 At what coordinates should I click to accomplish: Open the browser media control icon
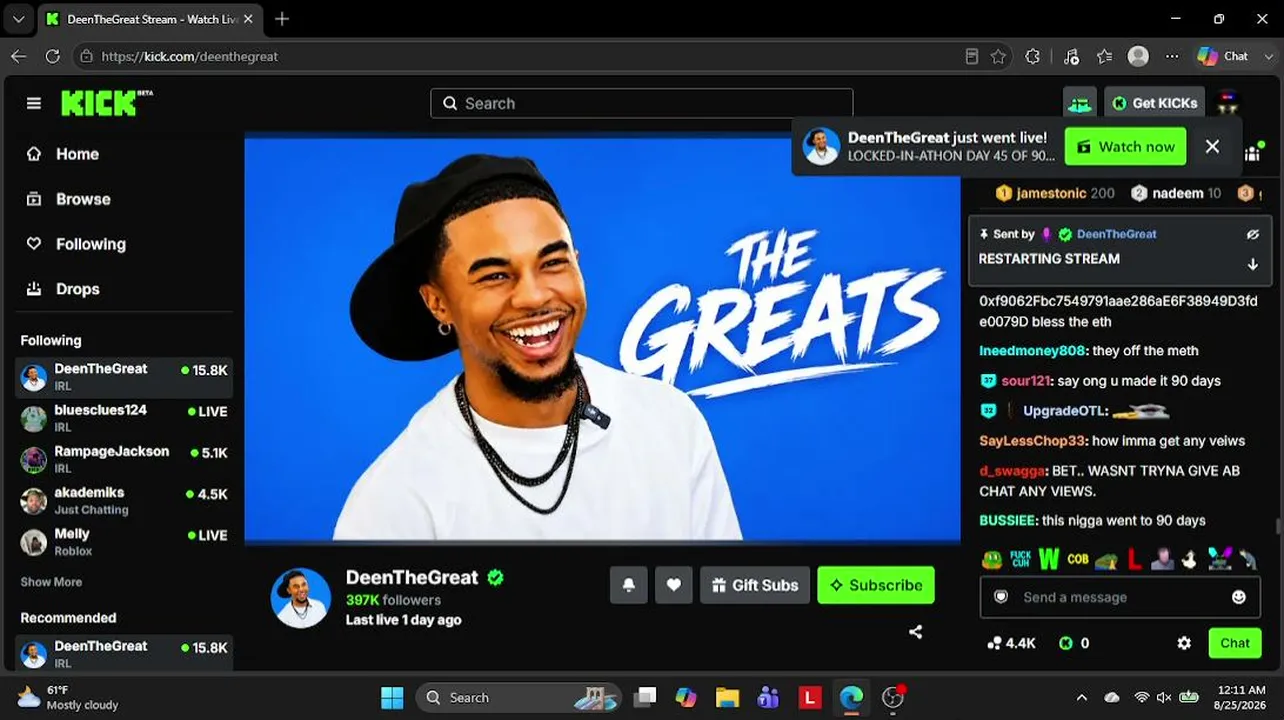click(1071, 57)
